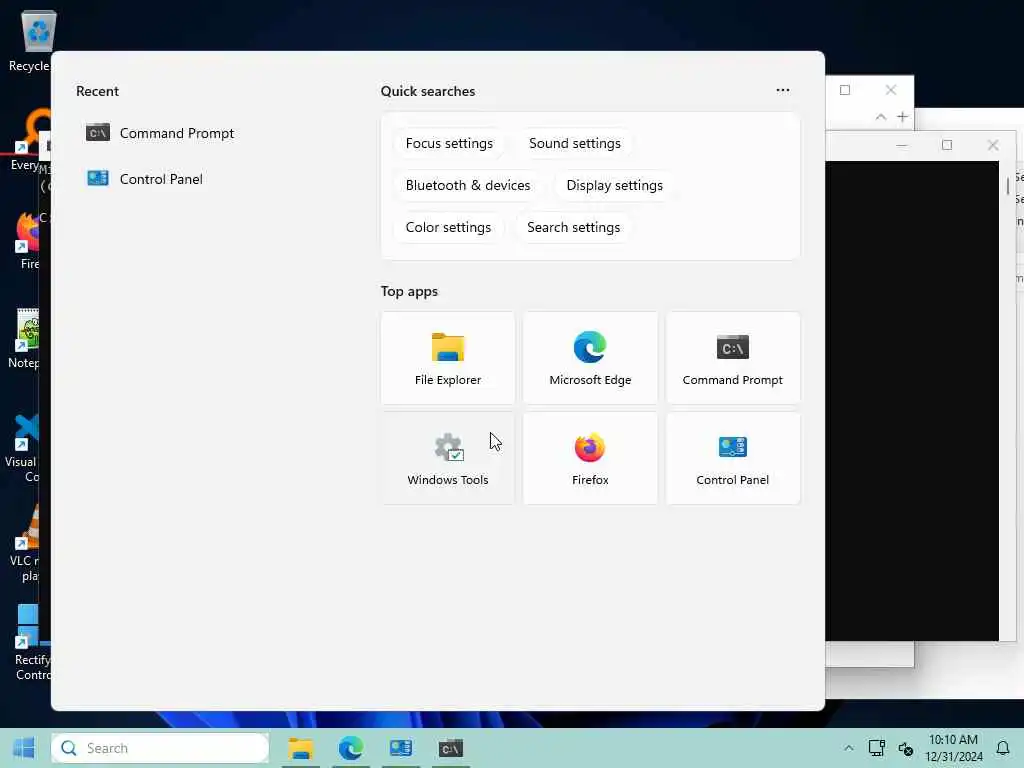Open Command Prompt from Recent list

(x=160, y=133)
